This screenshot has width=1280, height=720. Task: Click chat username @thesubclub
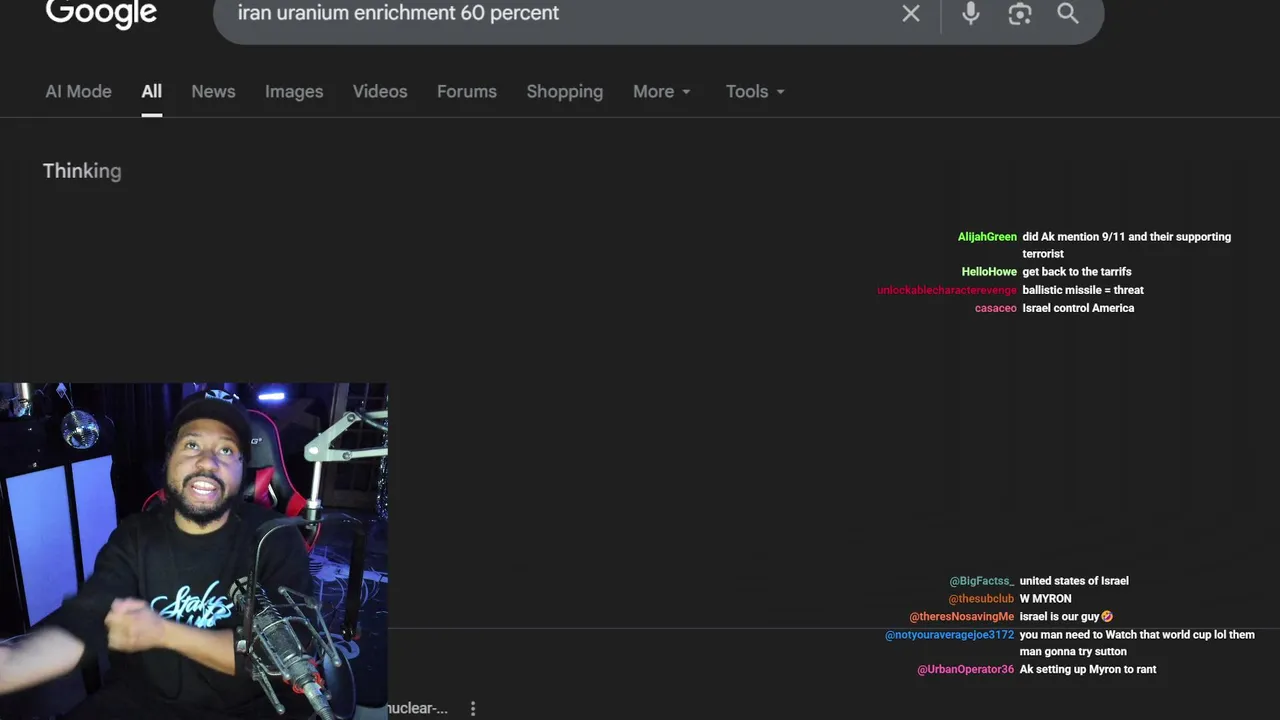click(981, 599)
